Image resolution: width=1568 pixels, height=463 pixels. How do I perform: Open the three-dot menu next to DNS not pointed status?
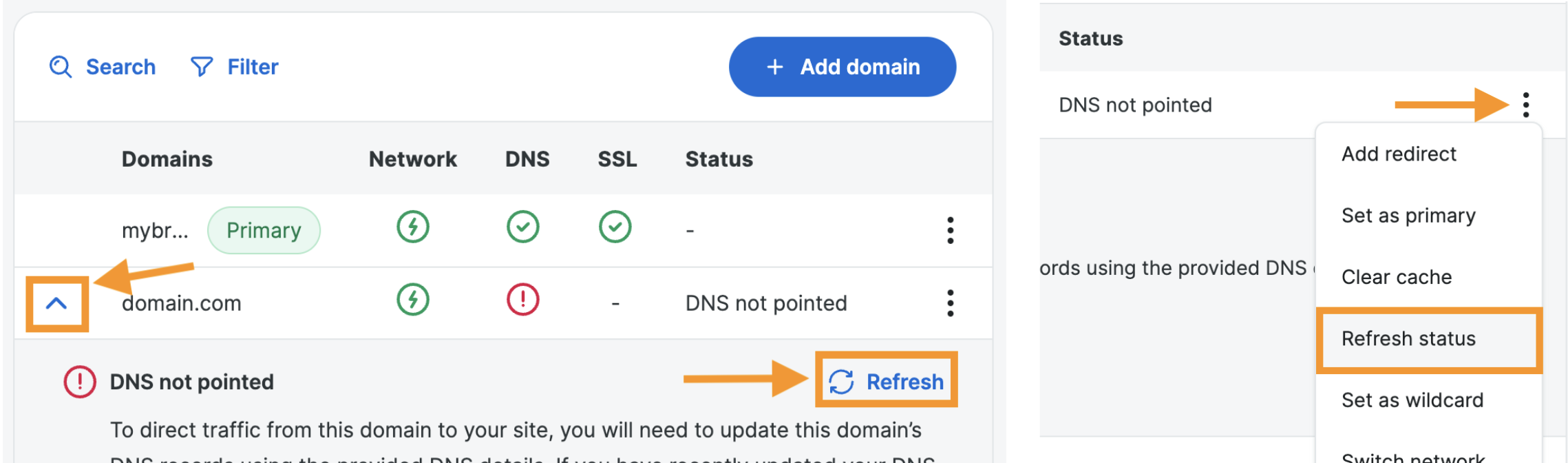pos(1527,105)
